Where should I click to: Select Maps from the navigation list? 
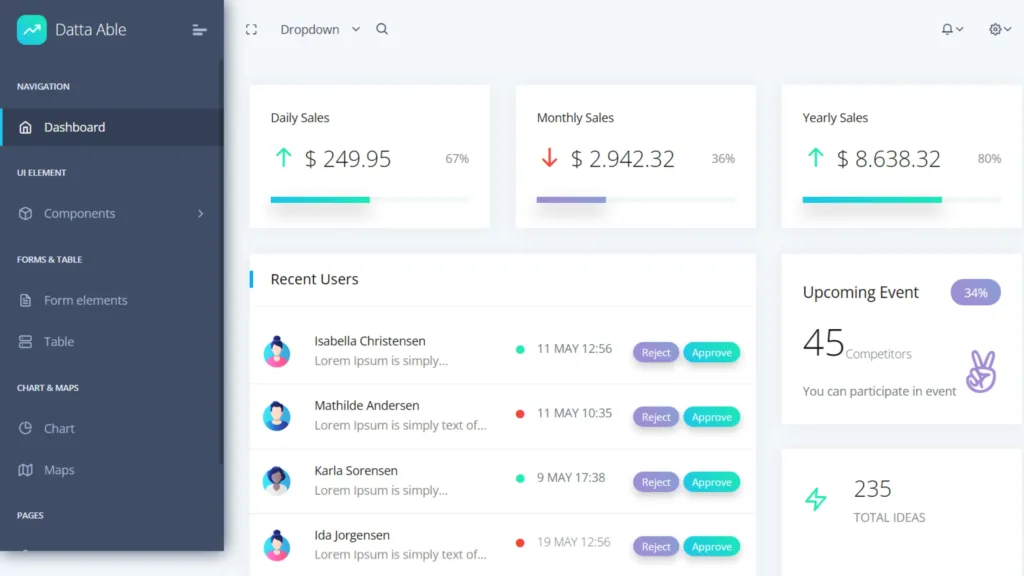(60, 469)
